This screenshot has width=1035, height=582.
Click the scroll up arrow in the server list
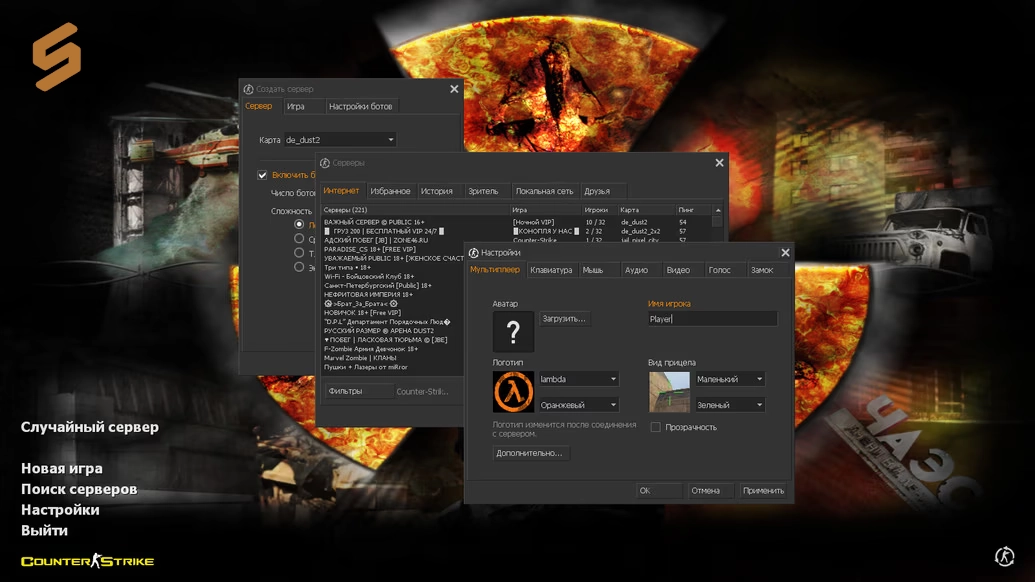coord(718,210)
